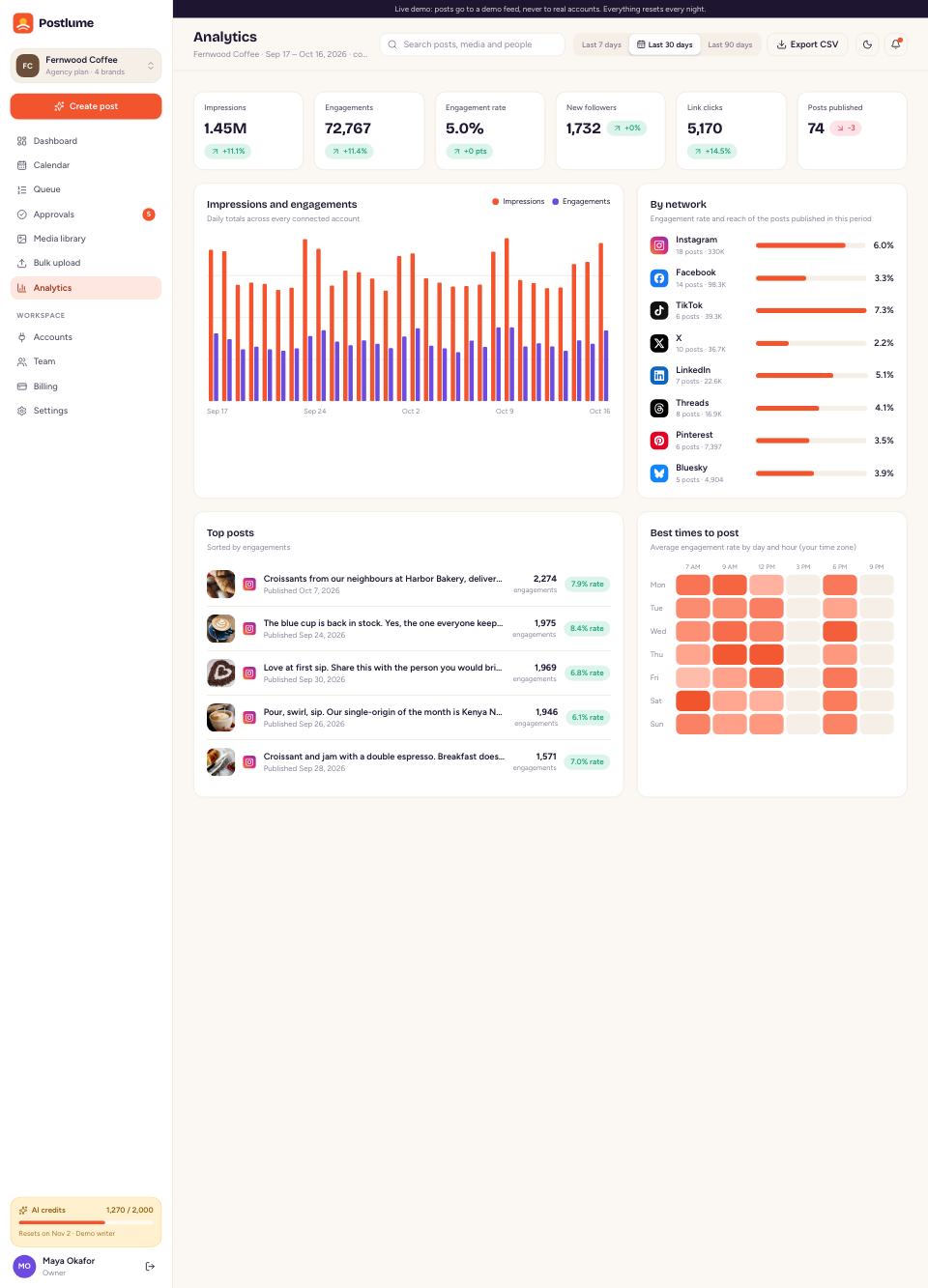Image resolution: width=928 pixels, height=1288 pixels.
Task: Click the Threads network icon
Action: pyautogui.click(x=659, y=408)
